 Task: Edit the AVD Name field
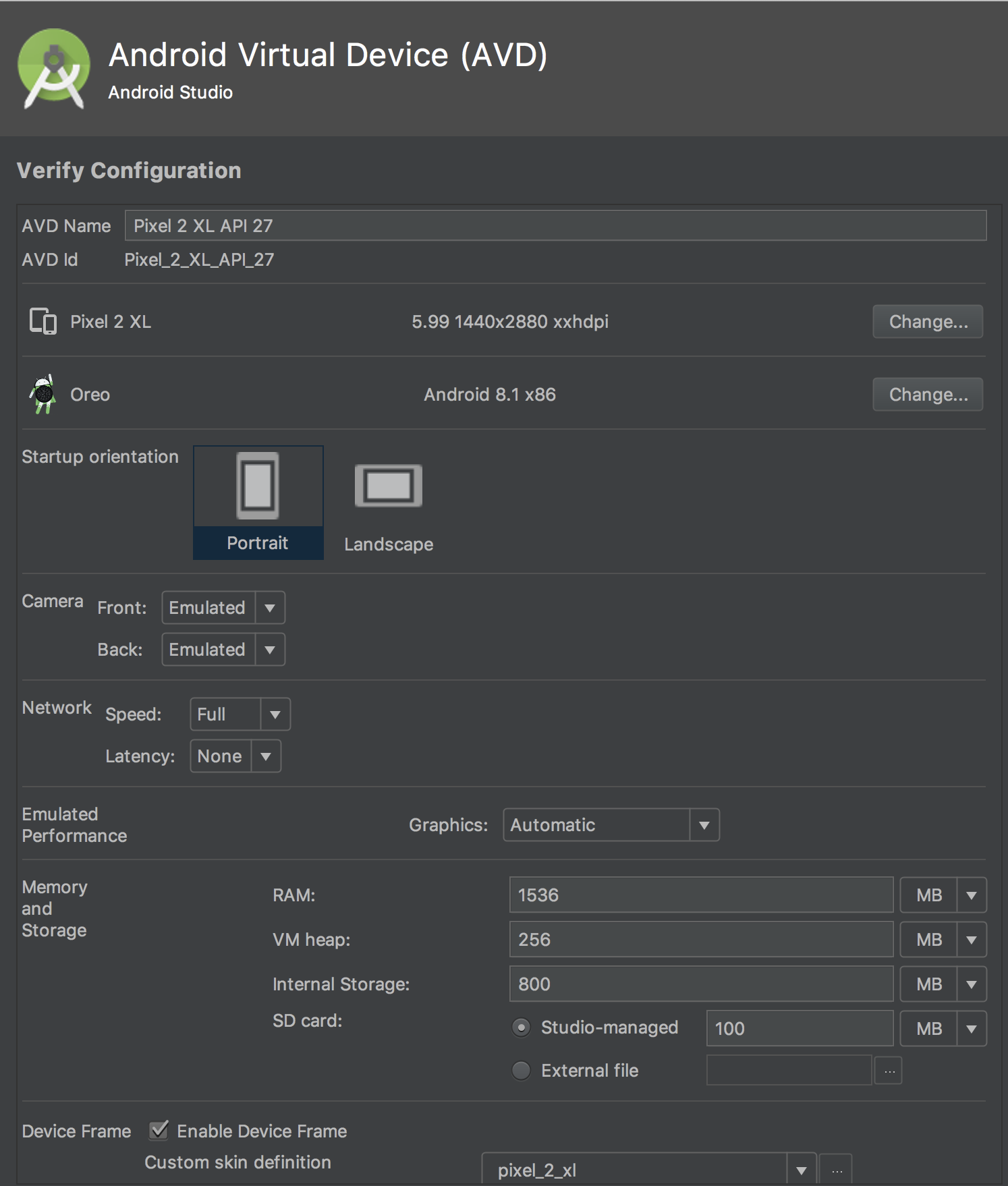[x=555, y=225]
